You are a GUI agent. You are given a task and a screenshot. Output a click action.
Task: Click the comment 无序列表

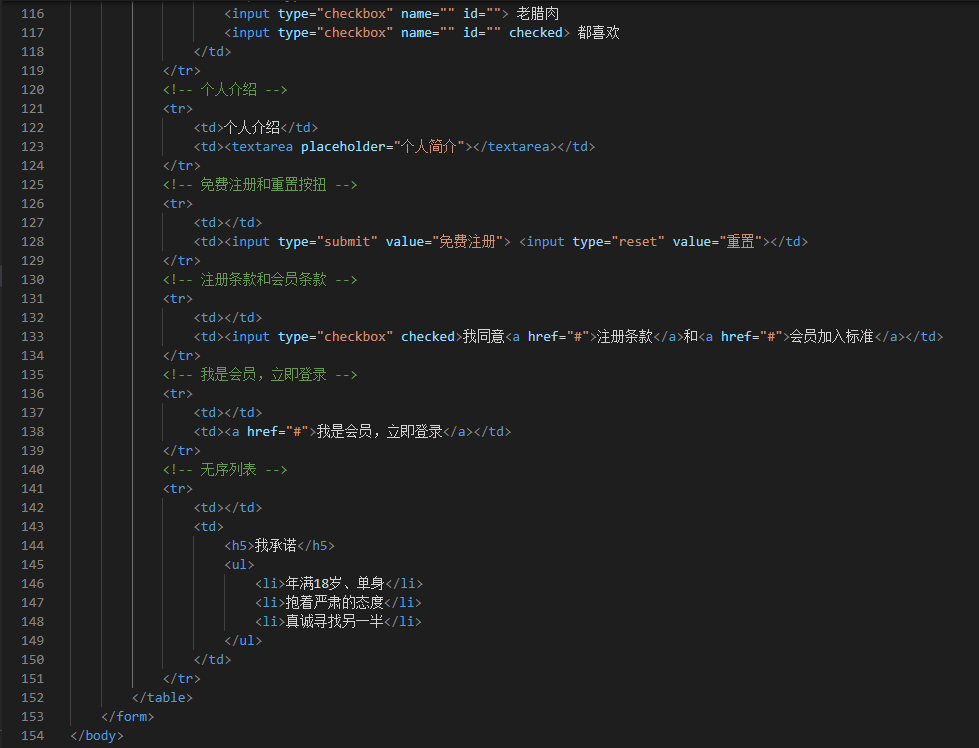tap(229, 470)
